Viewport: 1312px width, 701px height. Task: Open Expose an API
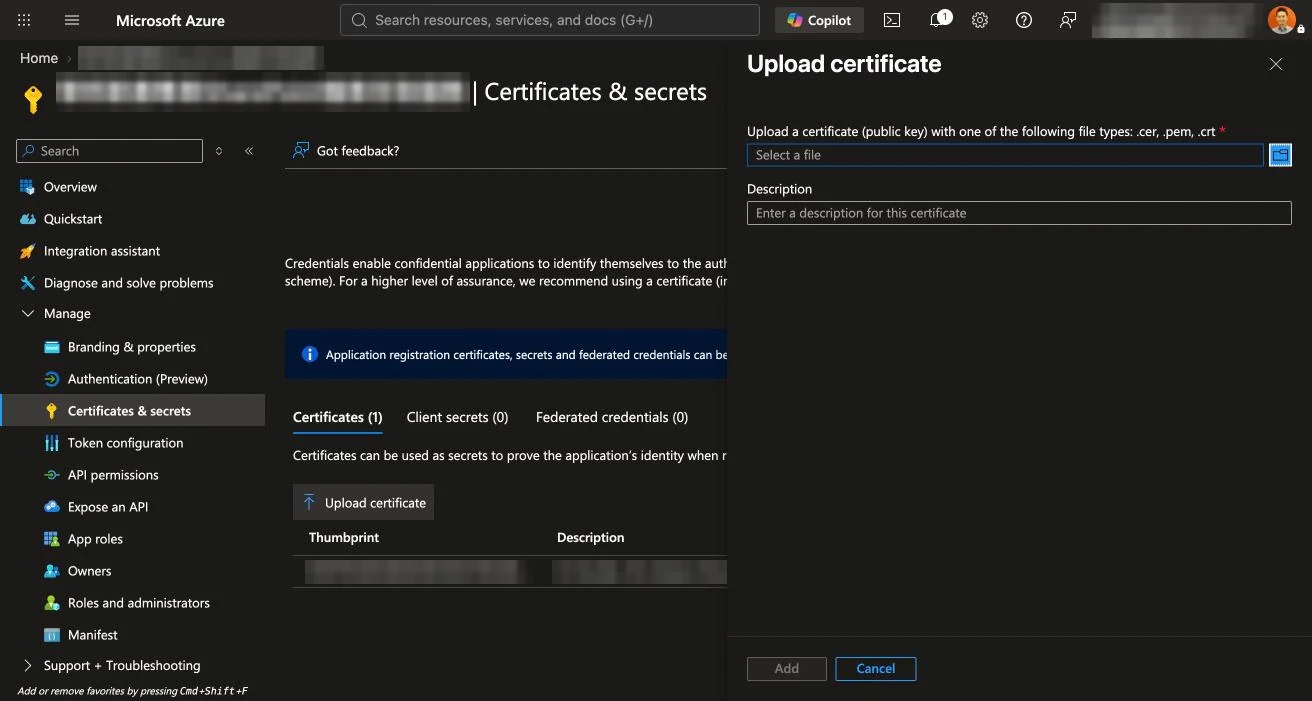[108, 507]
